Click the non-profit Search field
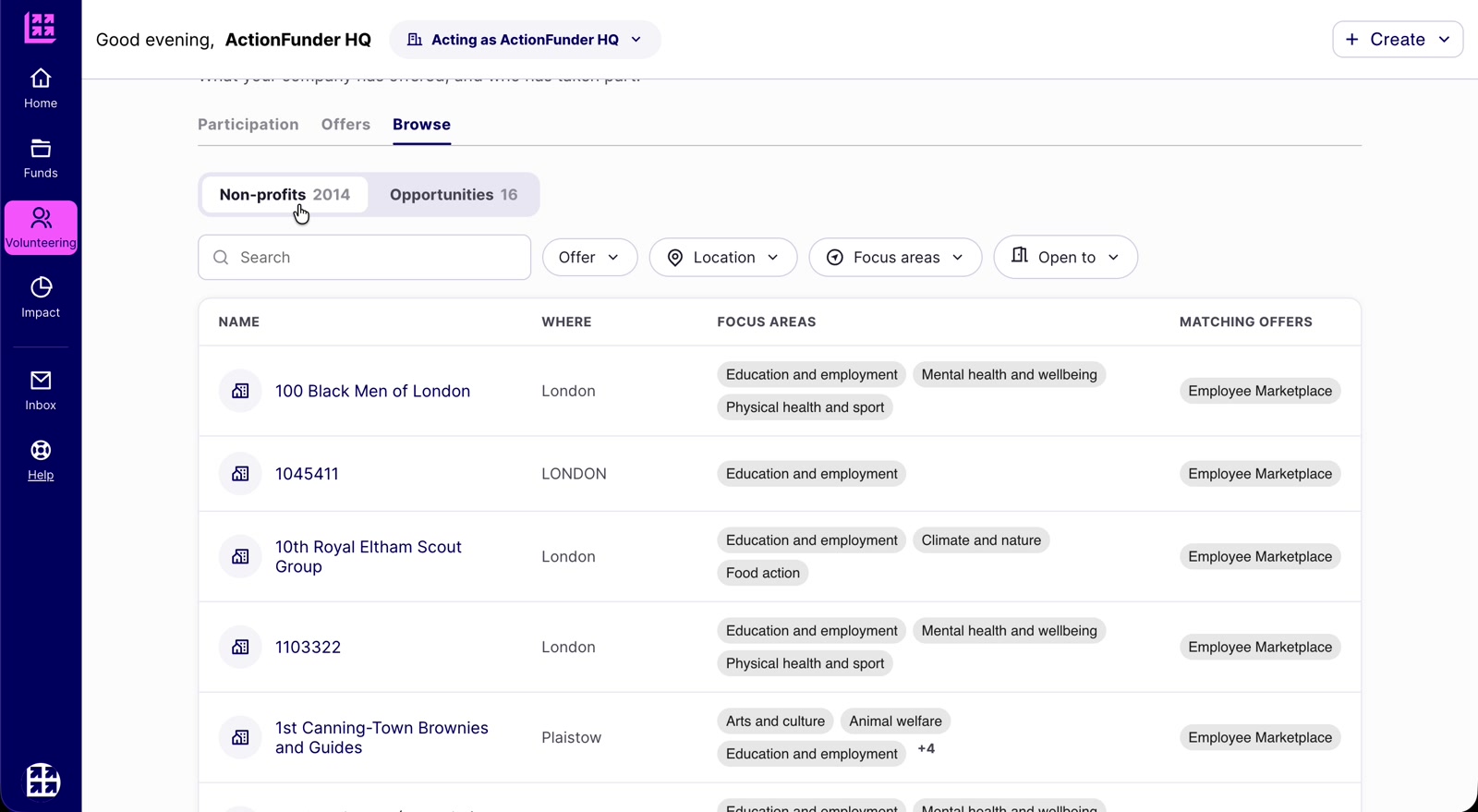Viewport: 1478px width, 812px height. tap(365, 258)
